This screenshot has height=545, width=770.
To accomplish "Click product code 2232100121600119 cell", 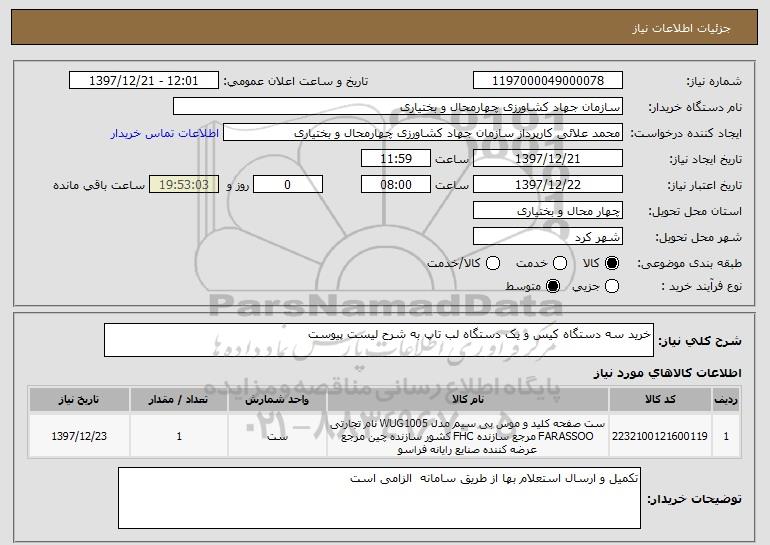I will pyautogui.click(x=660, y=436).
